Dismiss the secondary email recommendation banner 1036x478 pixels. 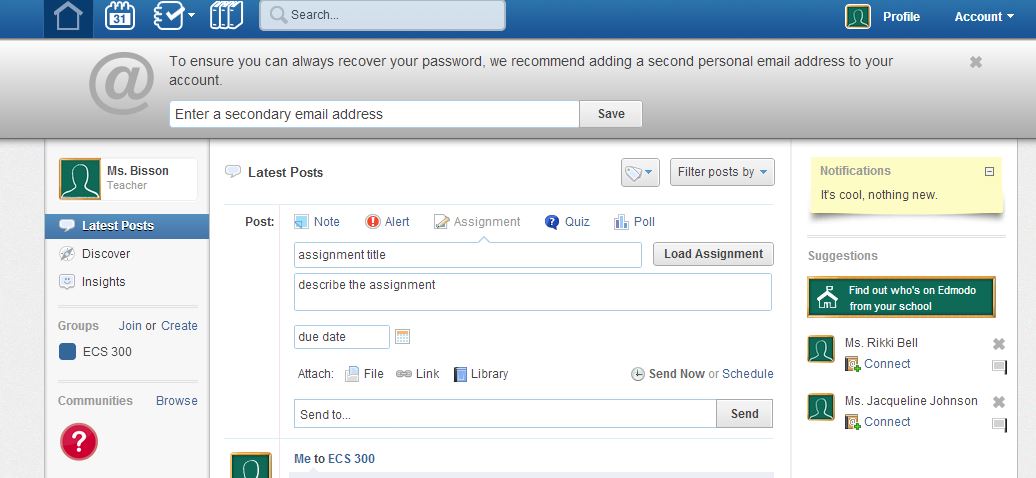tap(976, 62)
